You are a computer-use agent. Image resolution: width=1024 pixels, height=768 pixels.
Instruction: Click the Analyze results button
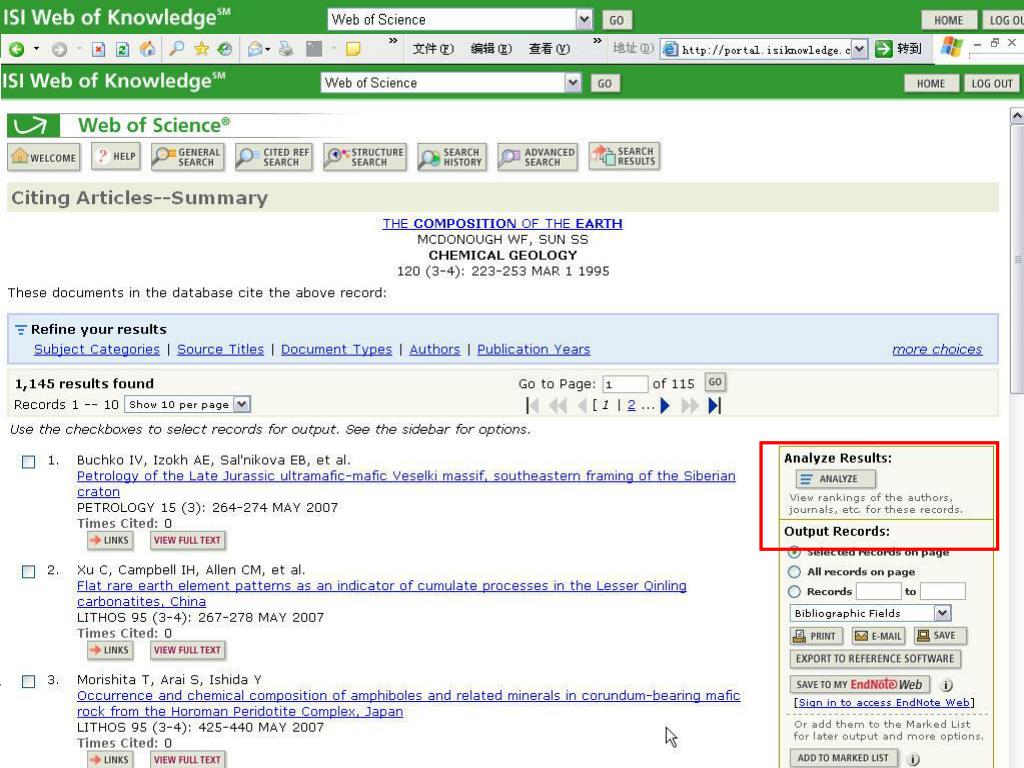click(836, 479)
